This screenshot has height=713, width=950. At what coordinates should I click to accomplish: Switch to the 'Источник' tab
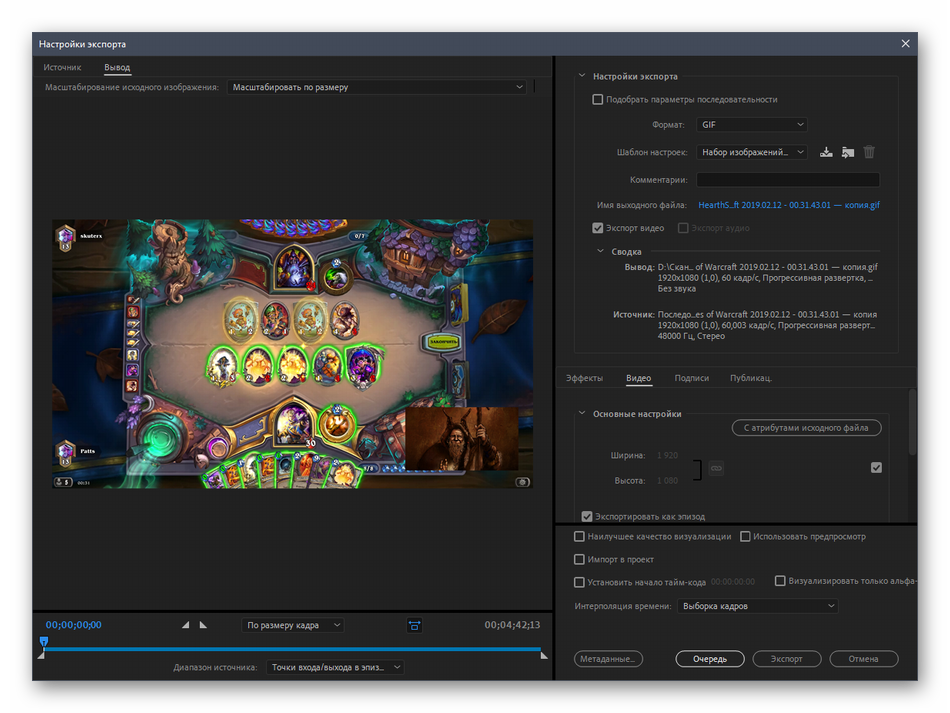62,68
